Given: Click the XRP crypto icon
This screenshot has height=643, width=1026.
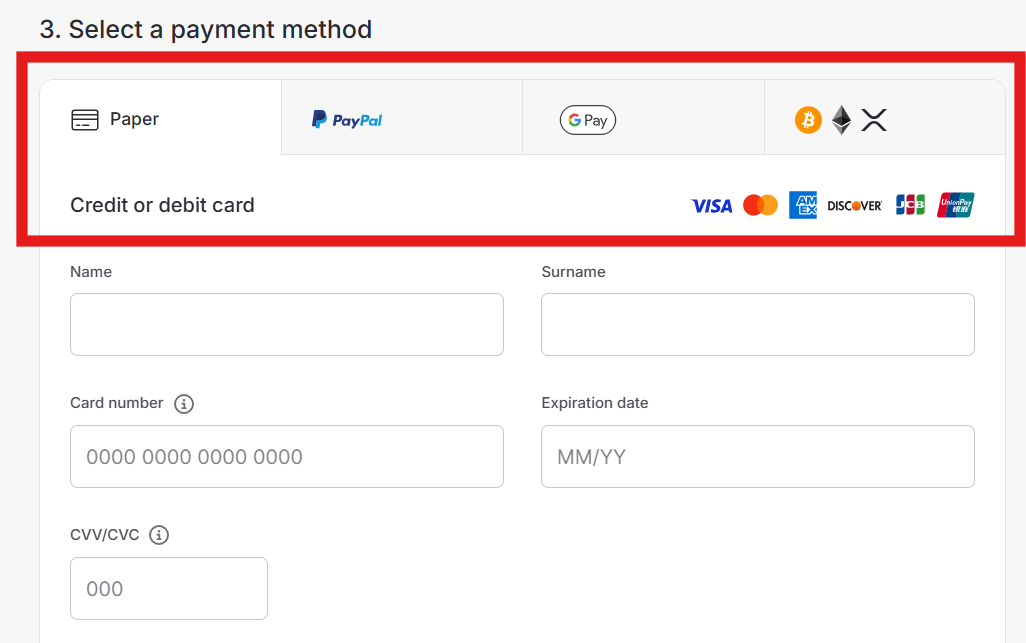Looking at the screenshot, I should (x=874, y=121).
